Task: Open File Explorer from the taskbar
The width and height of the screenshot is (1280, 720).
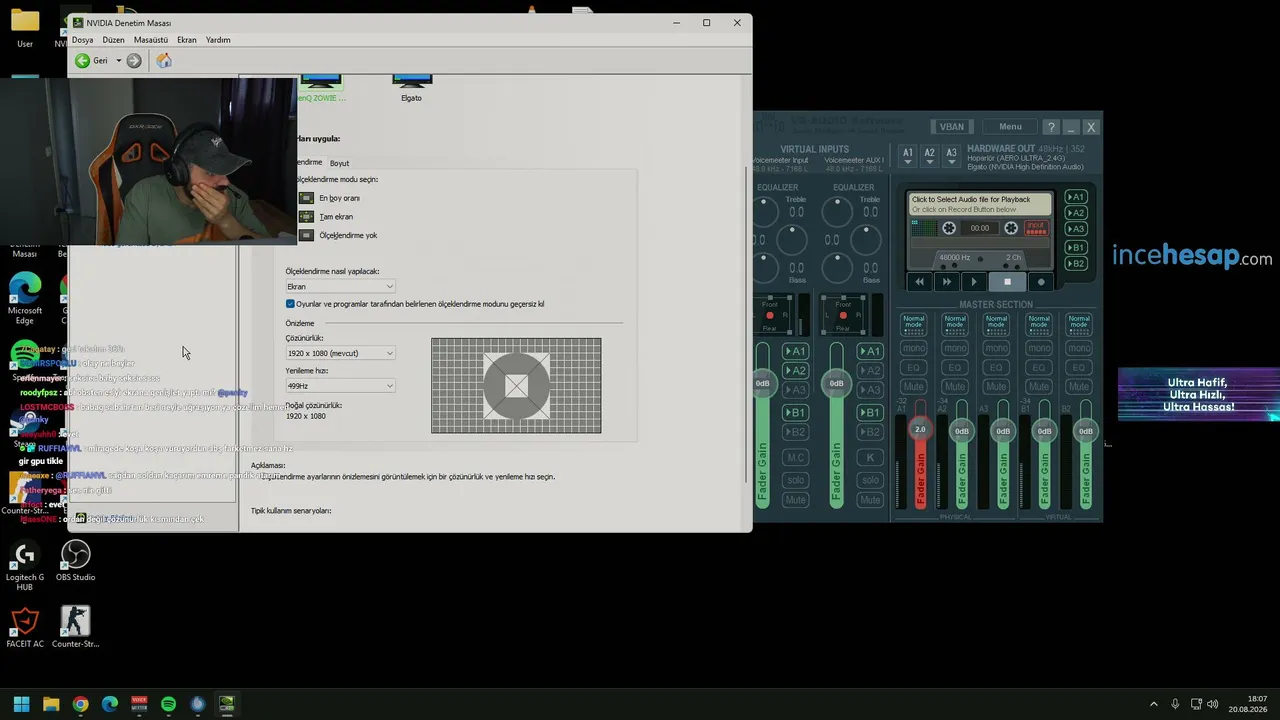Action: click(x=51, y=704)
